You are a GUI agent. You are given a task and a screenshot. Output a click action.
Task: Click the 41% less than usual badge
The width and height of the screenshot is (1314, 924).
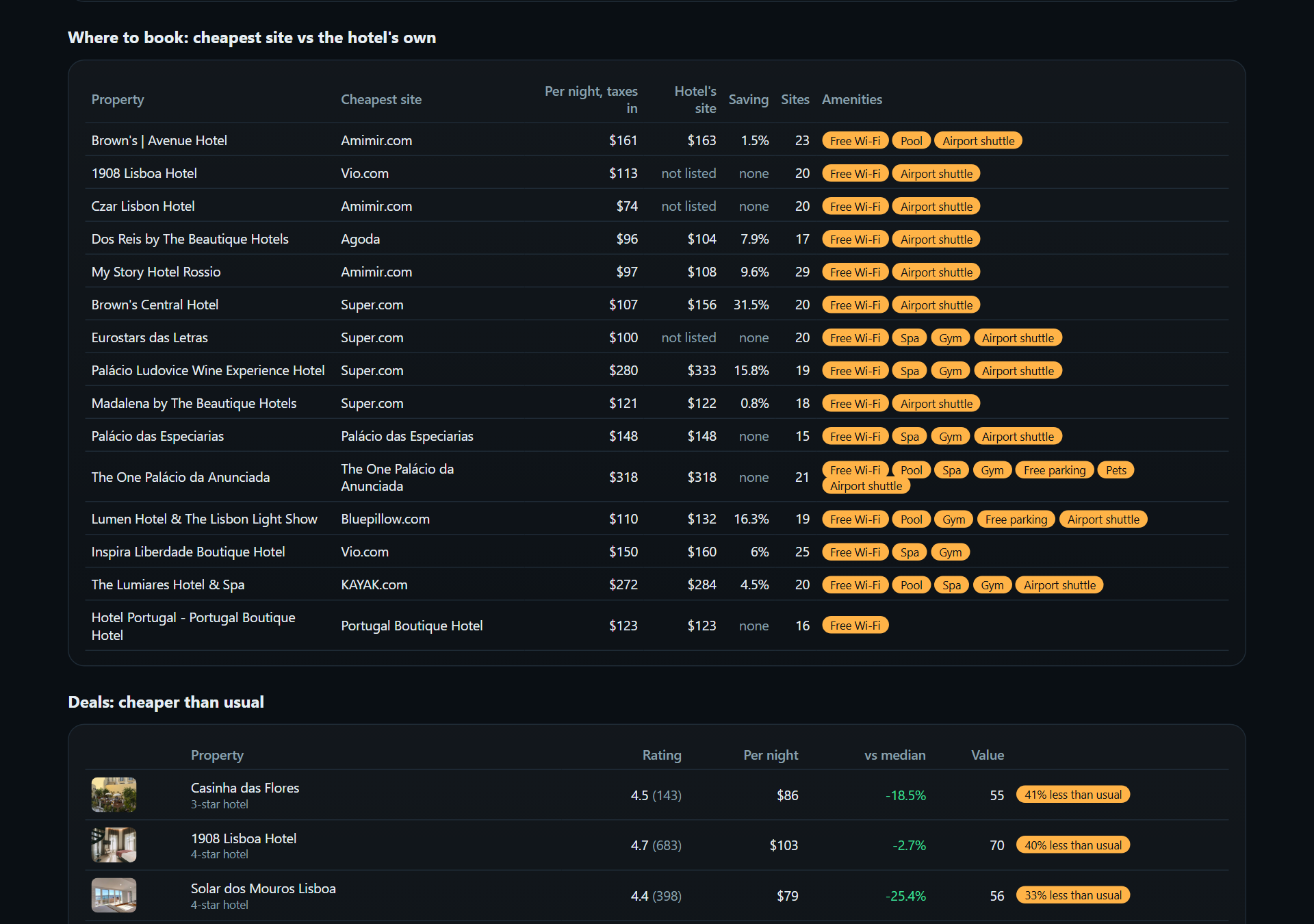[x=1072, y=795]
